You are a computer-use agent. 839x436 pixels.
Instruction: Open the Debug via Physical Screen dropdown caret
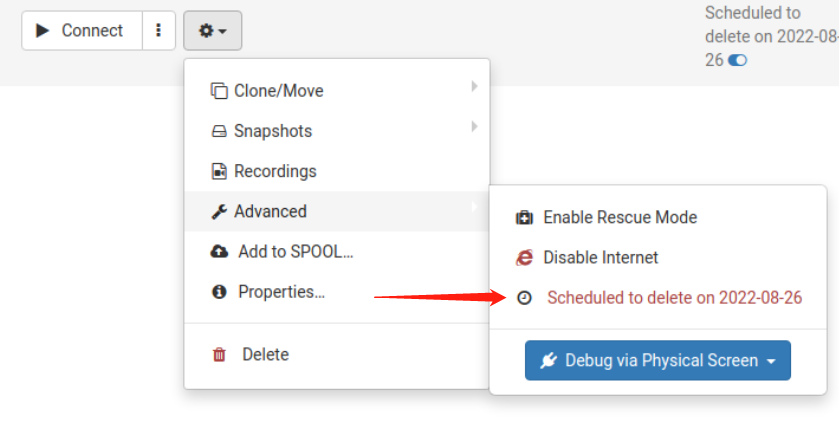coord(771,361)
